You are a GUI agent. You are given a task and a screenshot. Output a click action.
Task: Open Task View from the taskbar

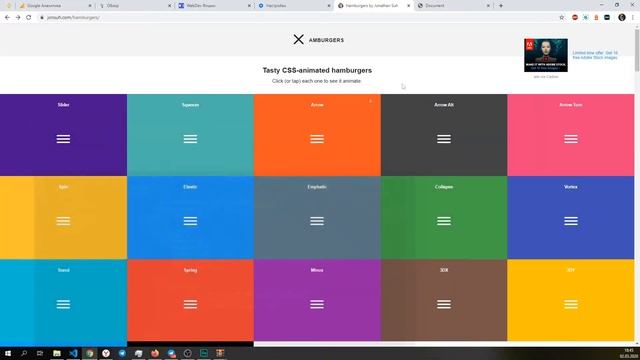(x=40, y=353)
